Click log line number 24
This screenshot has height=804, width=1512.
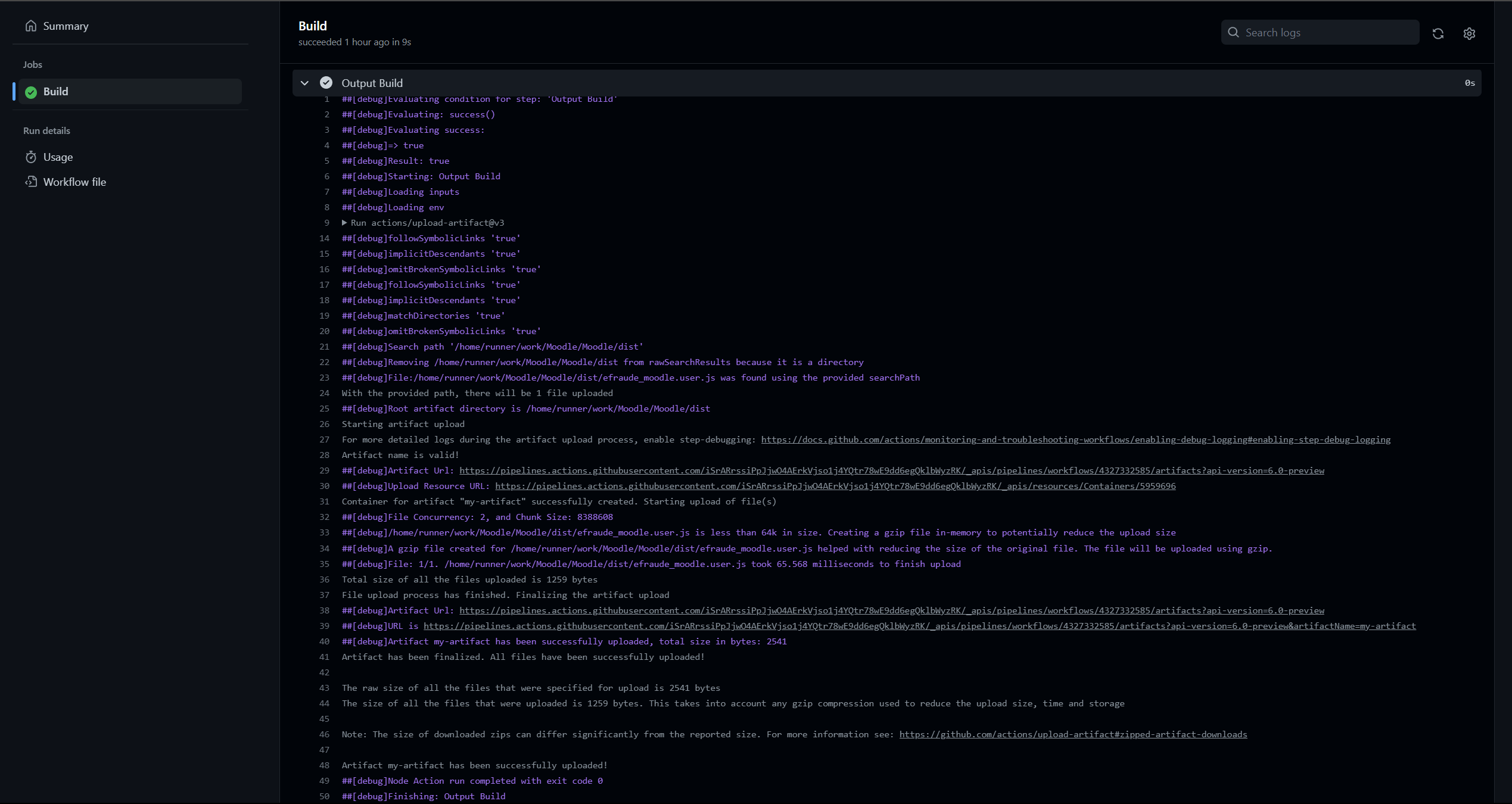324,393
